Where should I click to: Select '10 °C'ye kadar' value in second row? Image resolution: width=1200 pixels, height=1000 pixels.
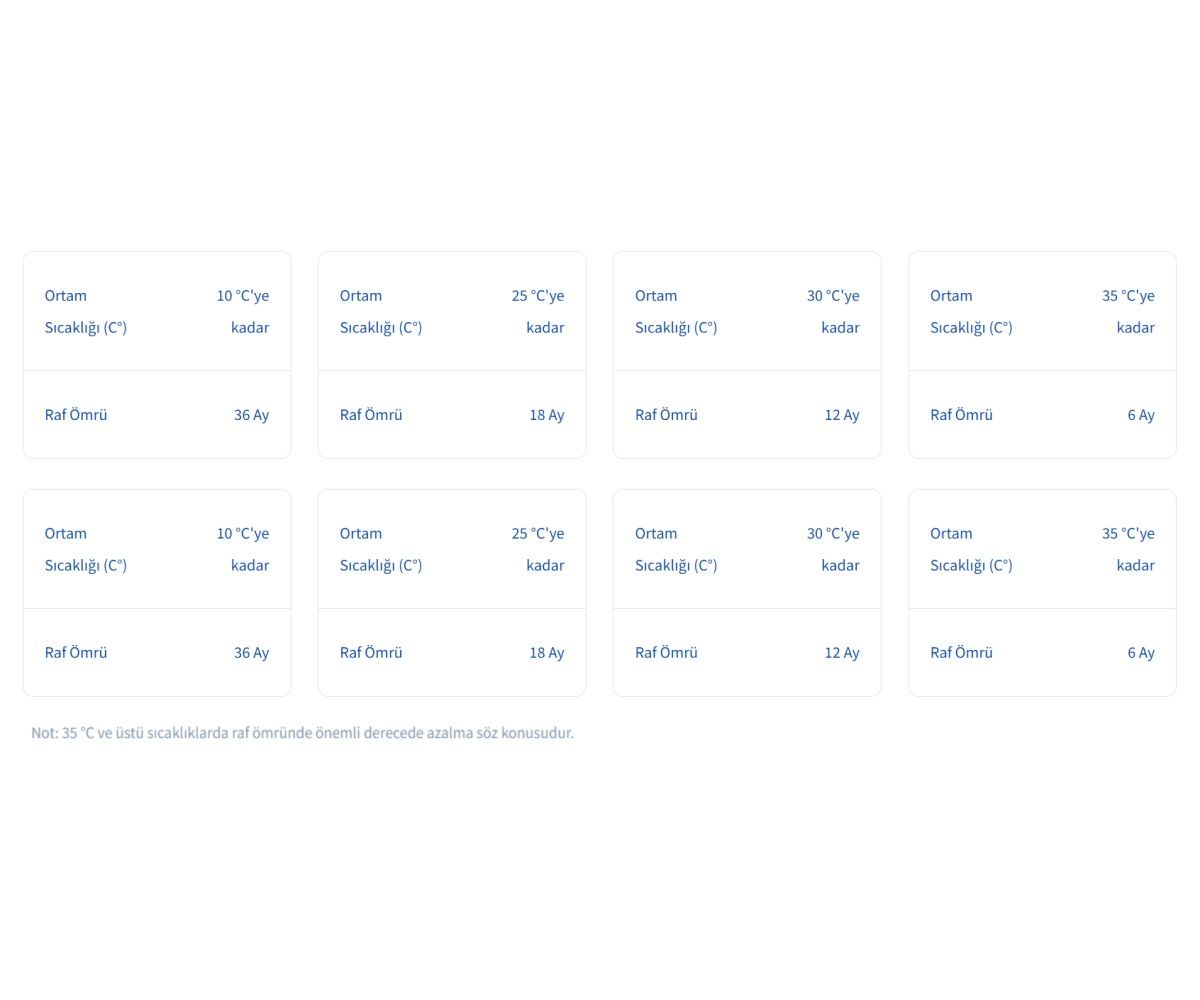coord(243,549)
